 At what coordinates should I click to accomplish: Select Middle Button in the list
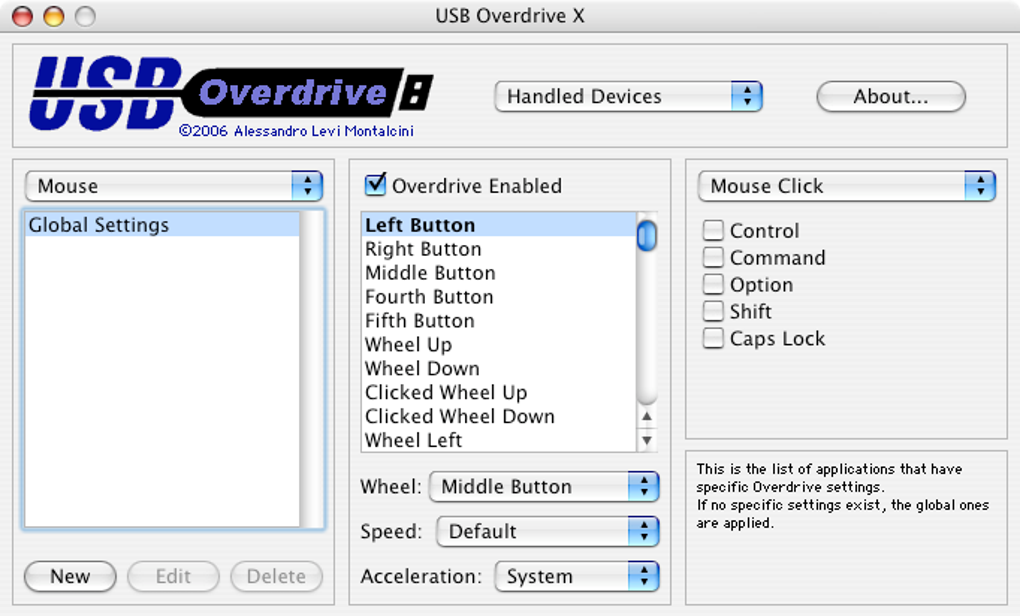click(x=498, y=273)
